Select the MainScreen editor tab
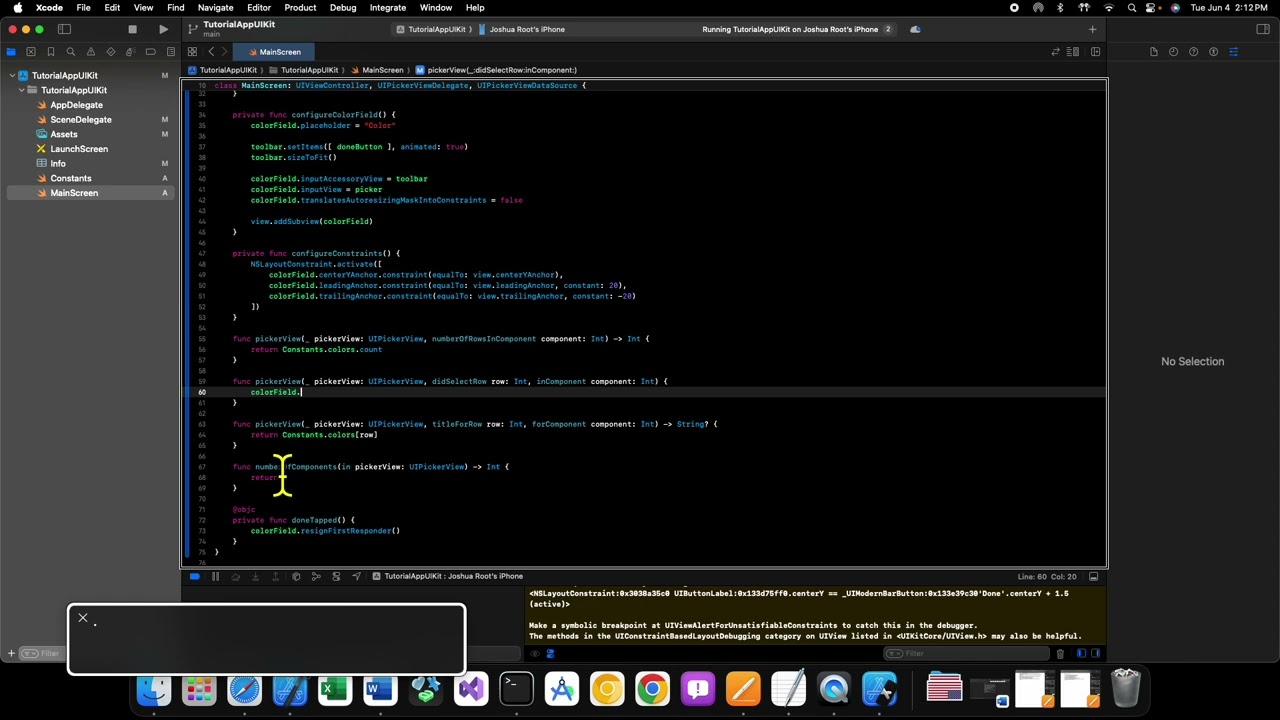 point(274,52)
